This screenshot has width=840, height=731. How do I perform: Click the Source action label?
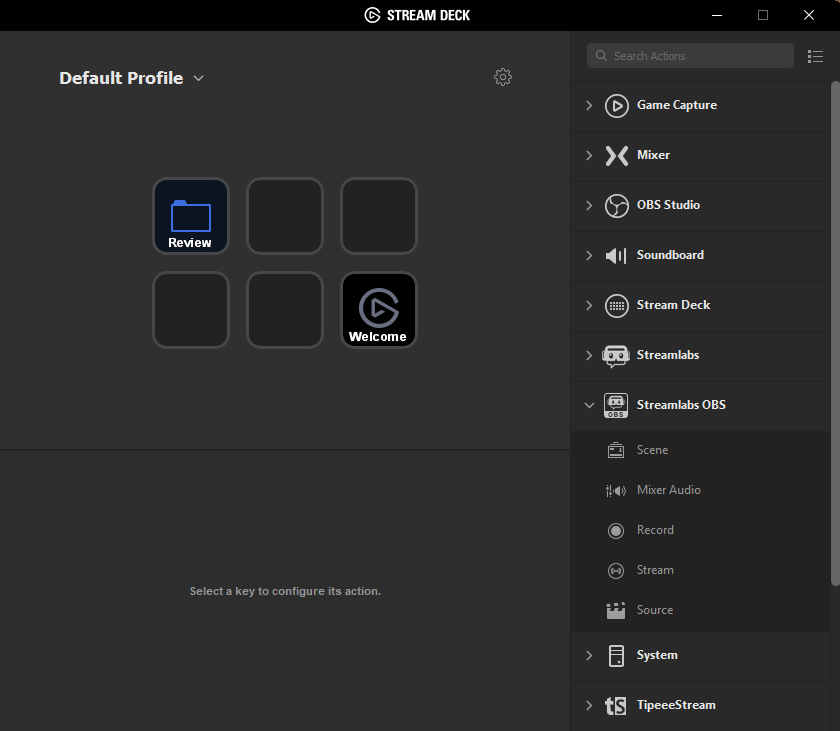[655, 610]
